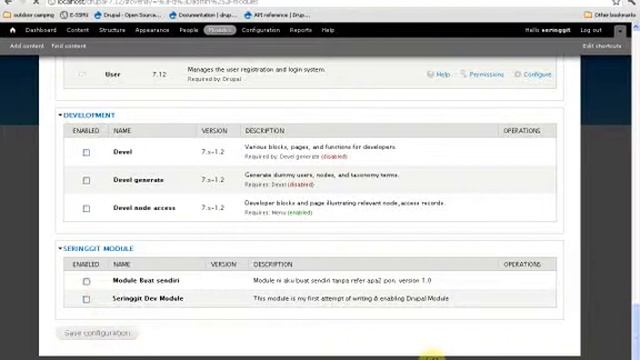Click the browser back arrow

tap(8, 2)
